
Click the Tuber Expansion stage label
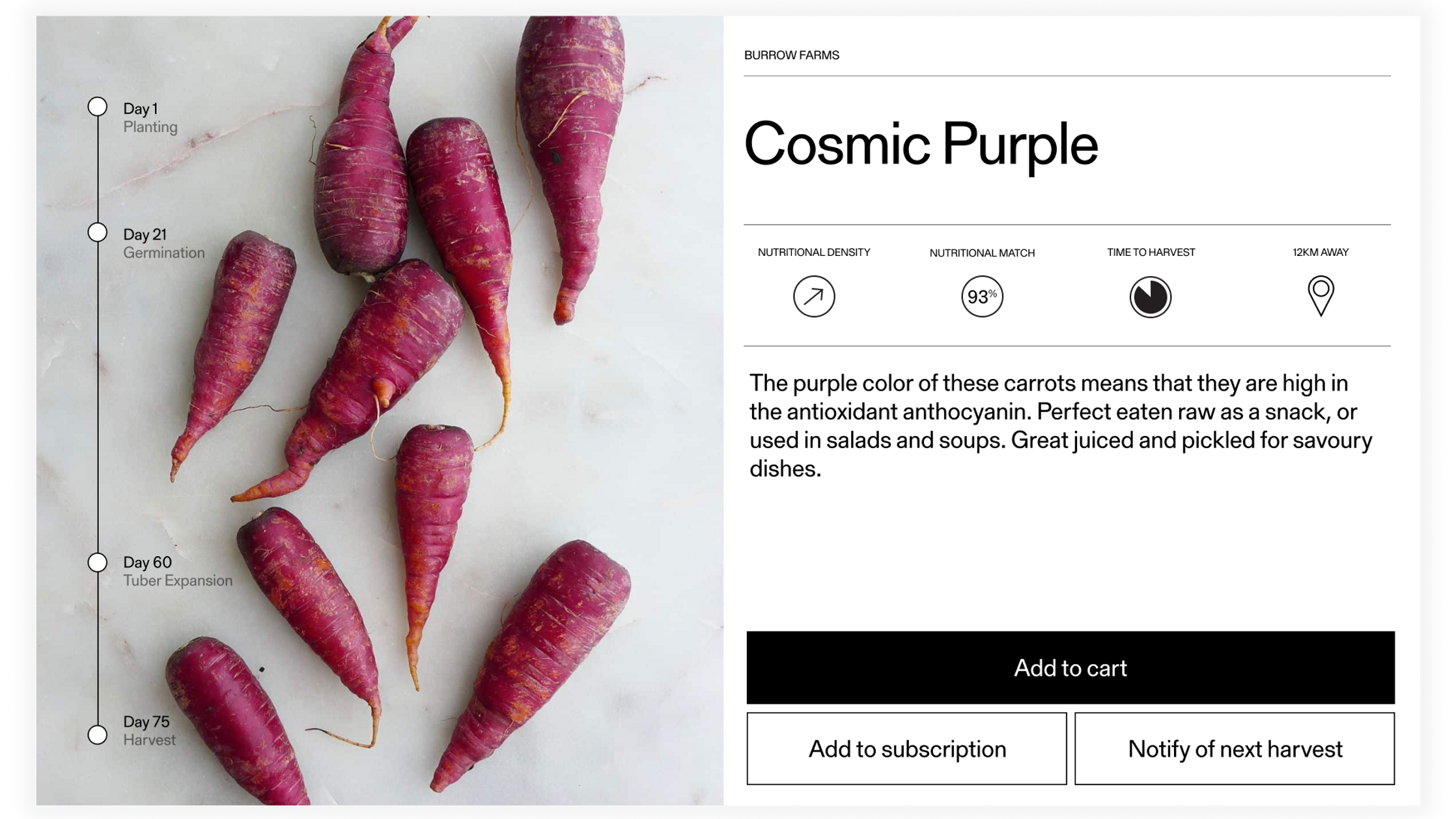click(x=178, y=580)
